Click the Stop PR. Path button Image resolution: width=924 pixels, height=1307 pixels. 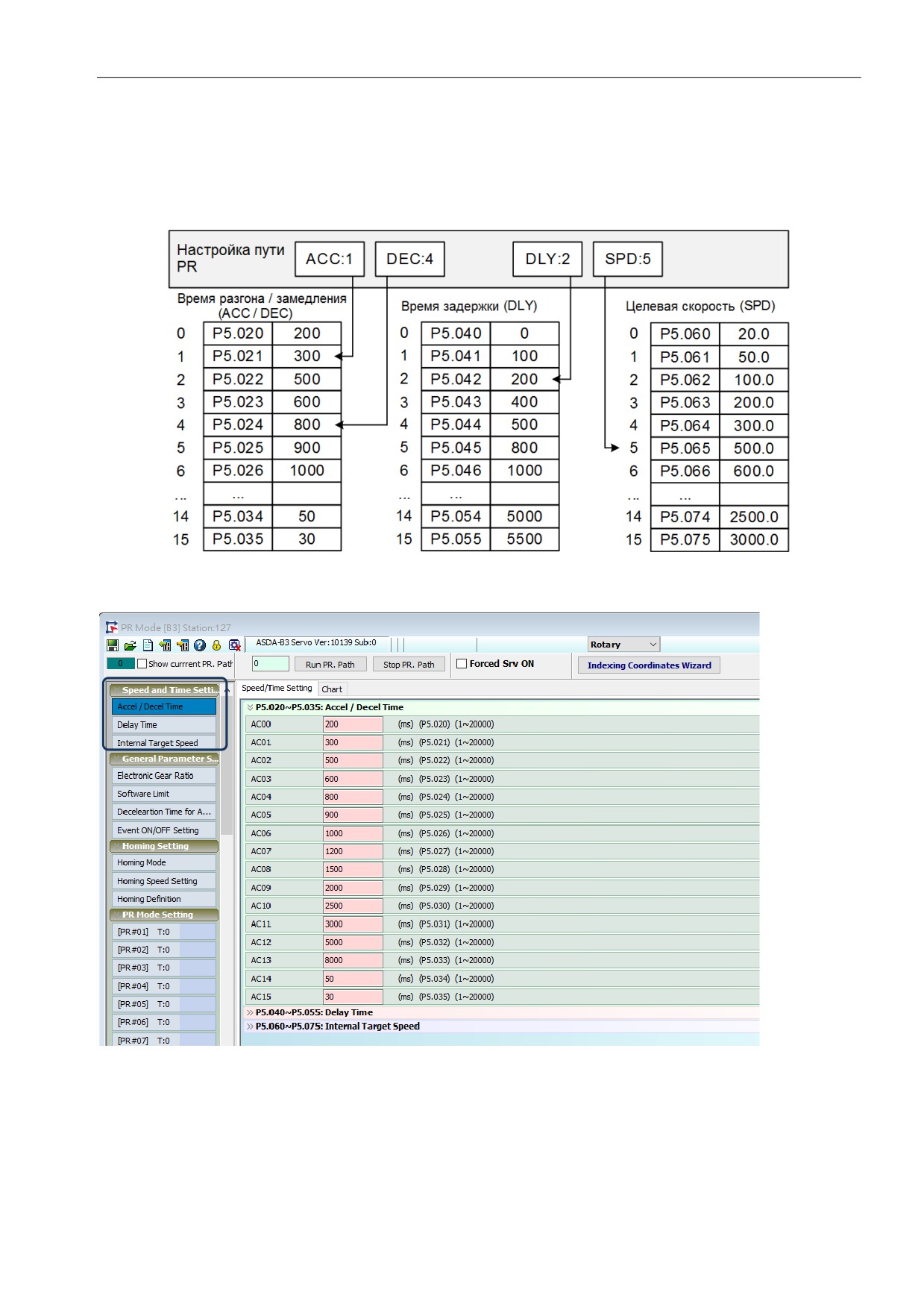(409, 664)
